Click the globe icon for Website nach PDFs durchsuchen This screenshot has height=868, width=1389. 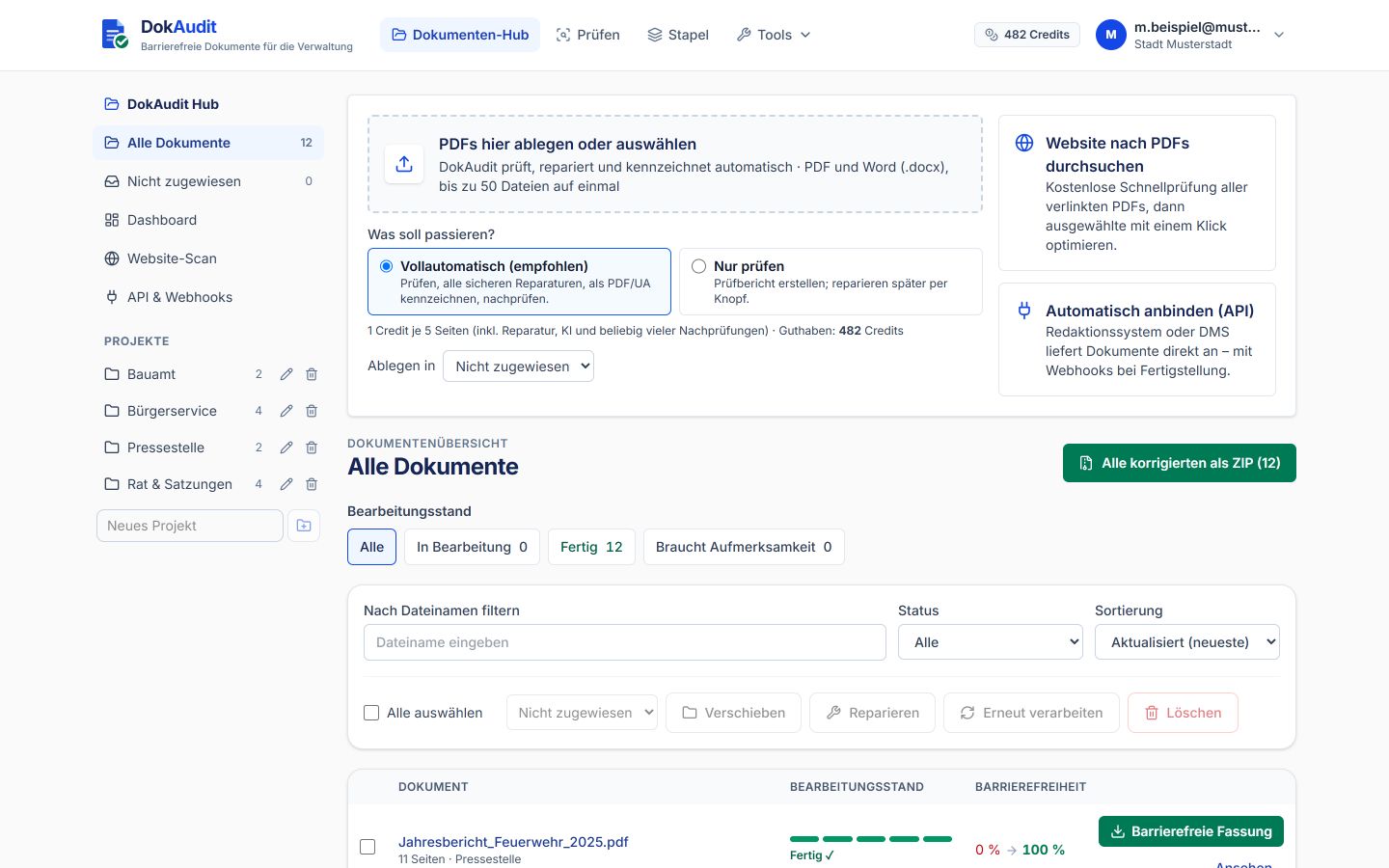coord(1024,143)
